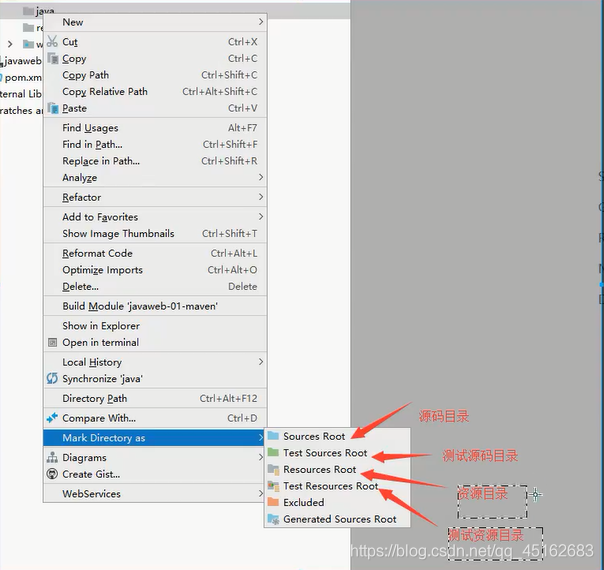Click the Ctrl+Shift+C shortcut text
This screenshot has width=604, height=570.
click(x=229, y=75)
